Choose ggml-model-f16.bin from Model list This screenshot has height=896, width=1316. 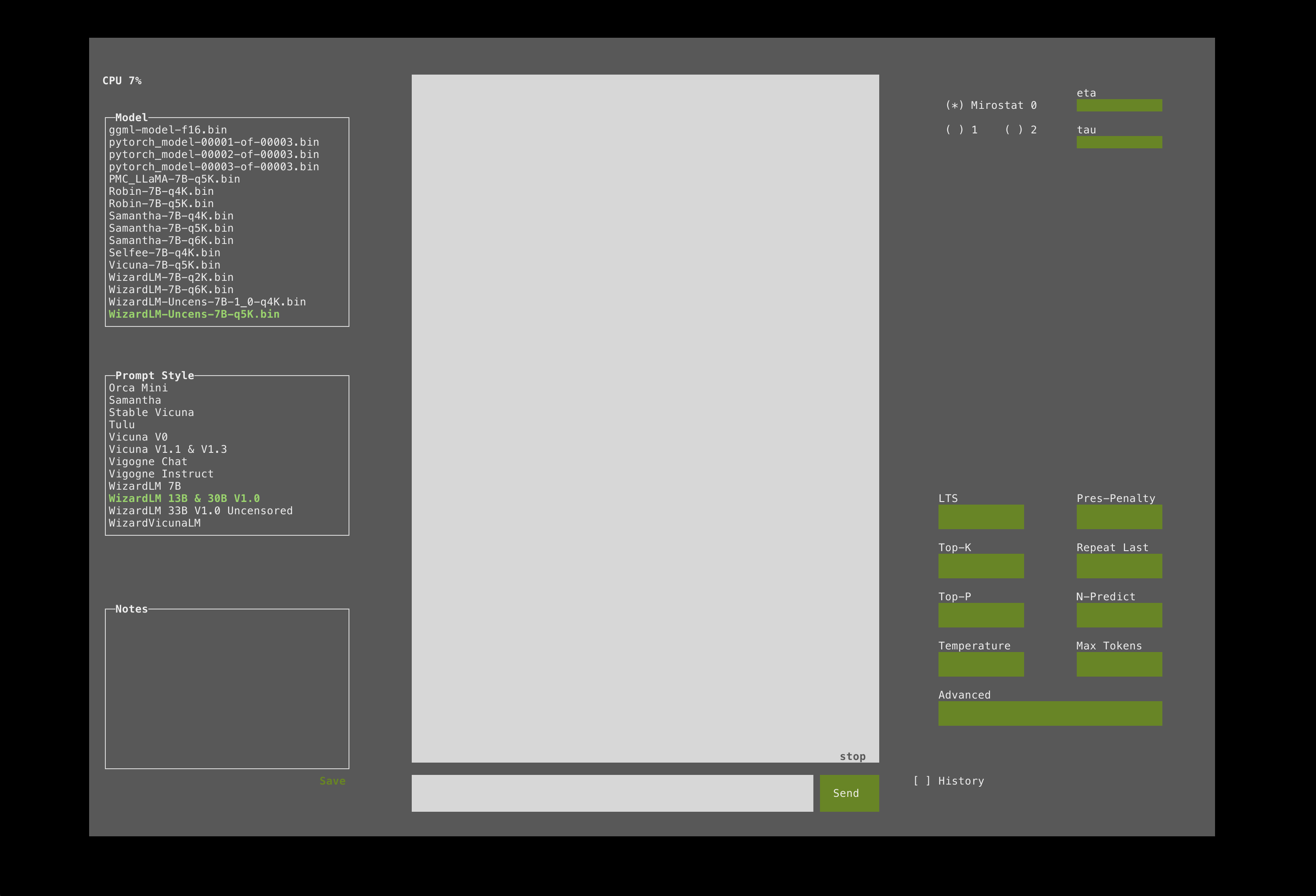tap(168, 129)
